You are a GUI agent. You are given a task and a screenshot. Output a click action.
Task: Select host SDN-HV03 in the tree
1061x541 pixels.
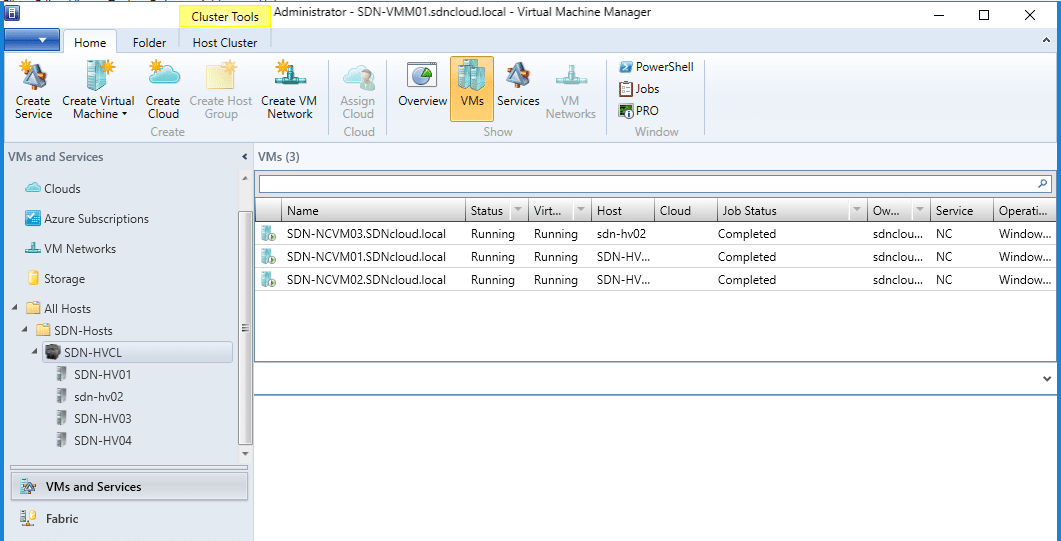click(x=102, y=419)
